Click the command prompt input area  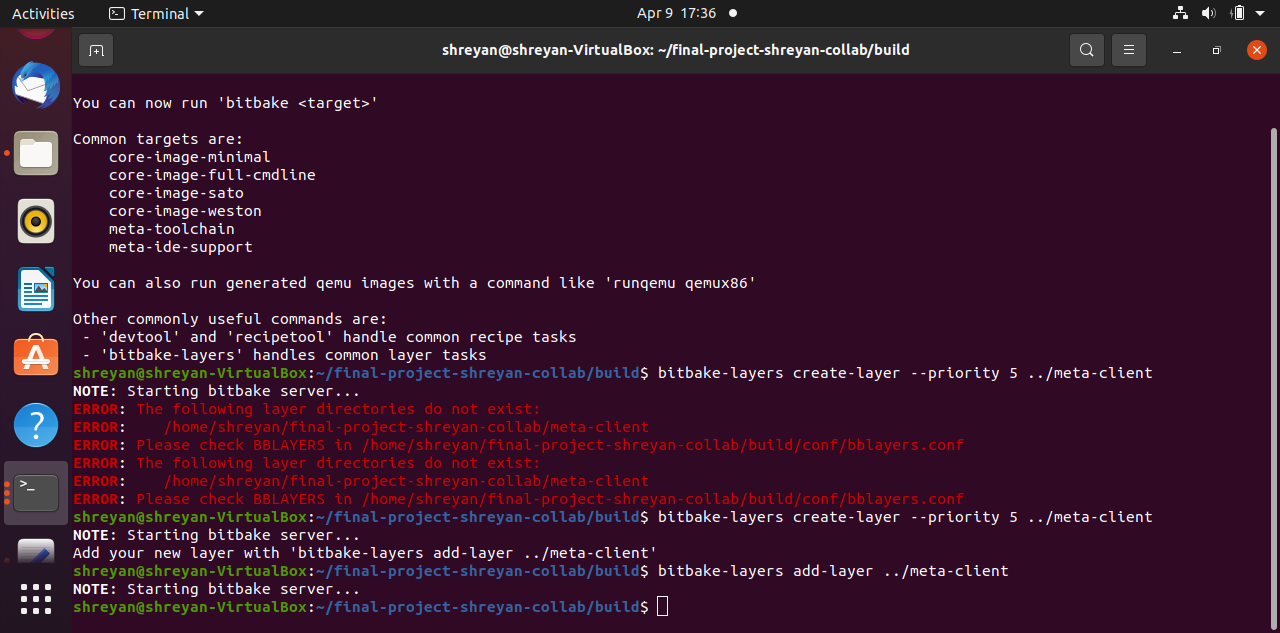click(662, 606)
